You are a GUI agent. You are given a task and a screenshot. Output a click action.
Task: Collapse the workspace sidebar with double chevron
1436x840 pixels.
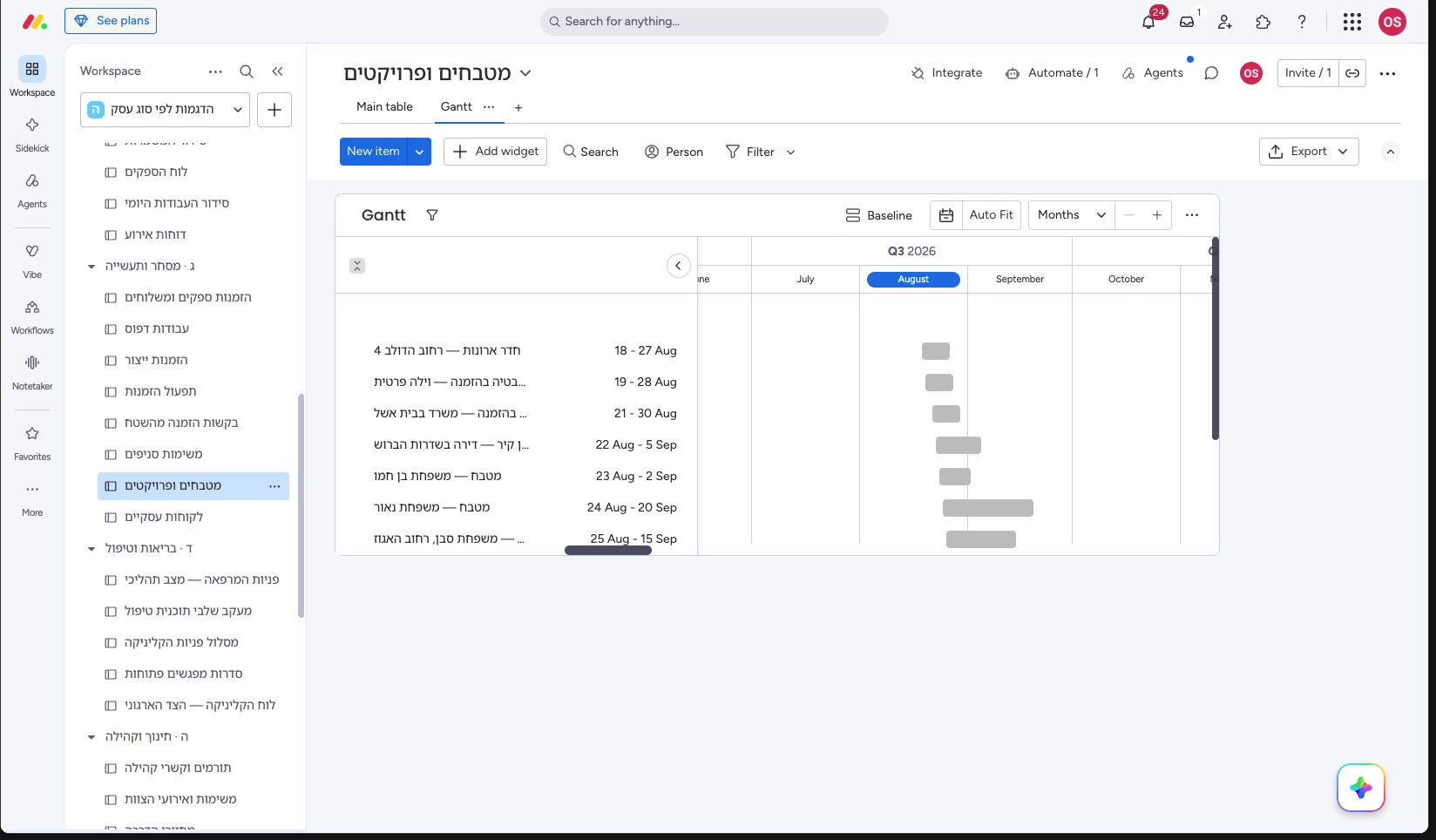pyautogui.click(x=277, y=71)
